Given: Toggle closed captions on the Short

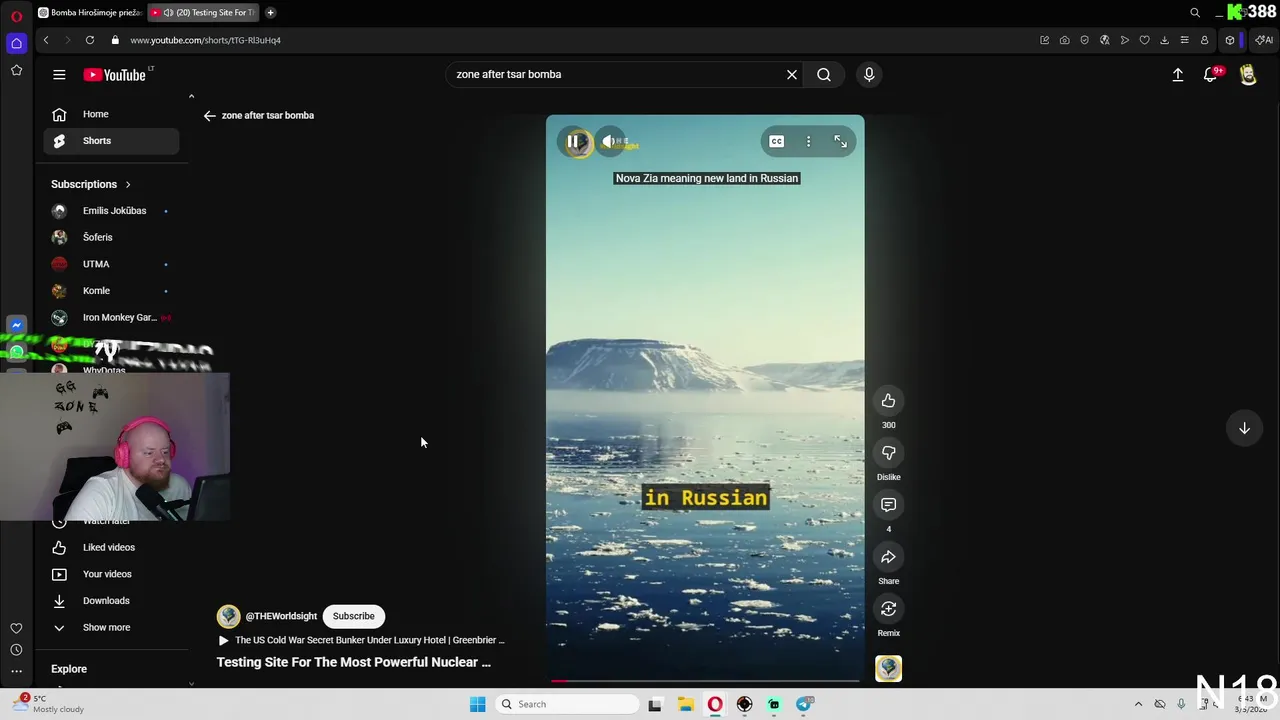Looking at the screenshot, I should coord(776,142).
